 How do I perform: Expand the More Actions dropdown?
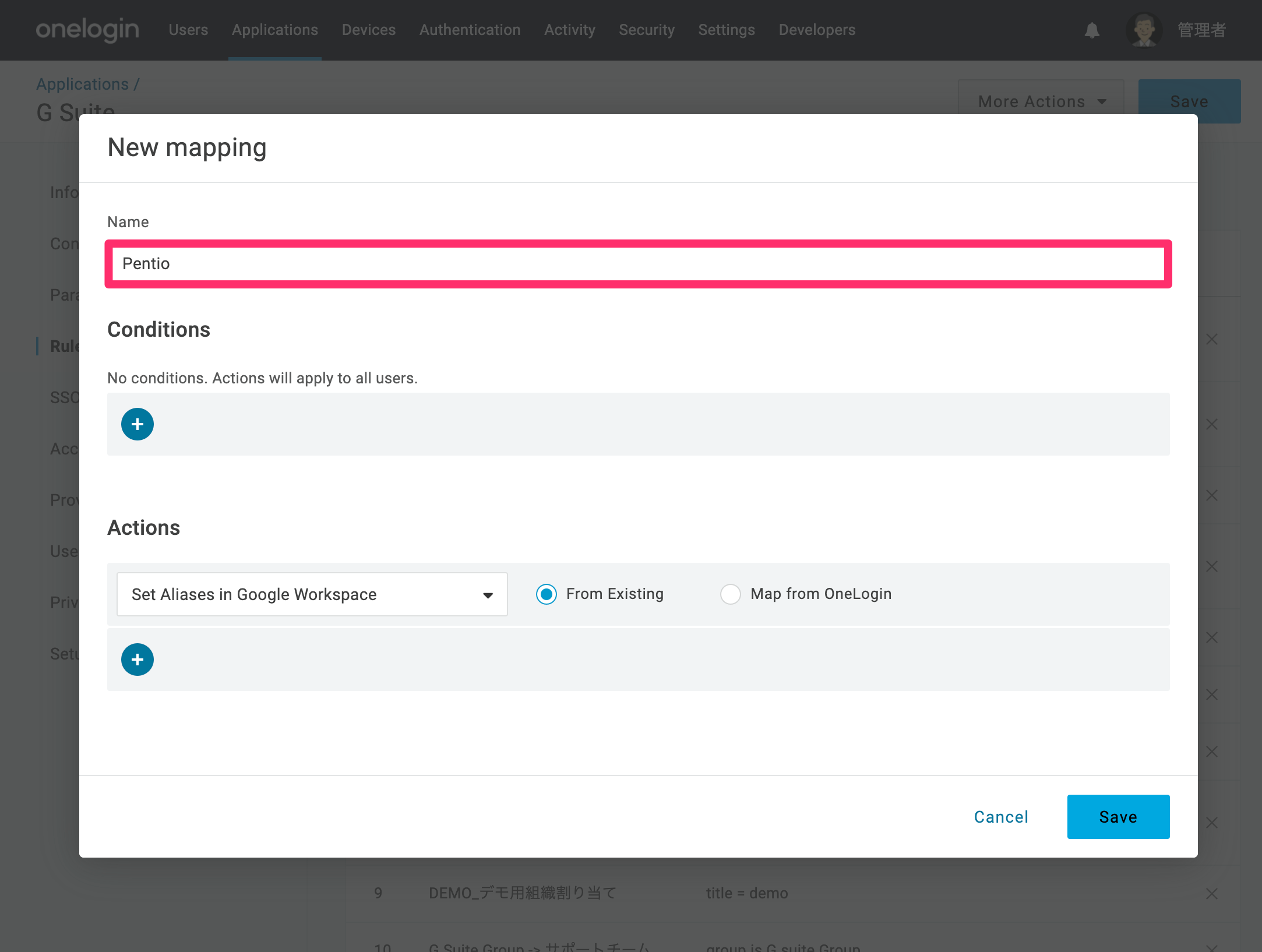coord(1041,101)
